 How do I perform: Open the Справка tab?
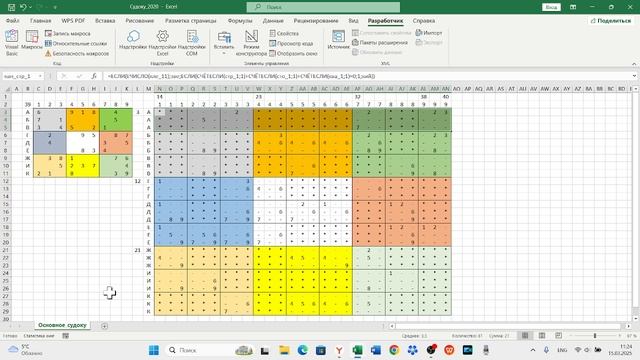(423, 20)
